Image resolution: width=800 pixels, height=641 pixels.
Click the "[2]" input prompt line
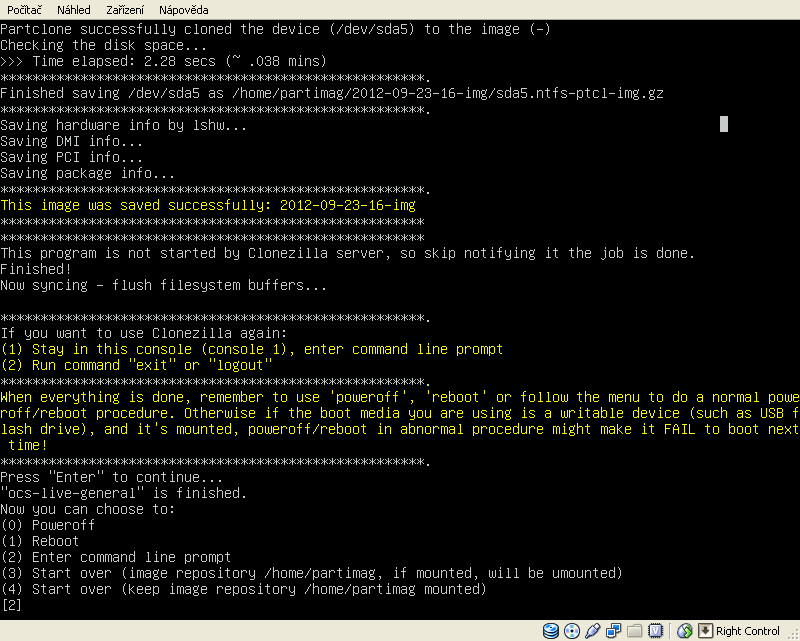[12, 605]
